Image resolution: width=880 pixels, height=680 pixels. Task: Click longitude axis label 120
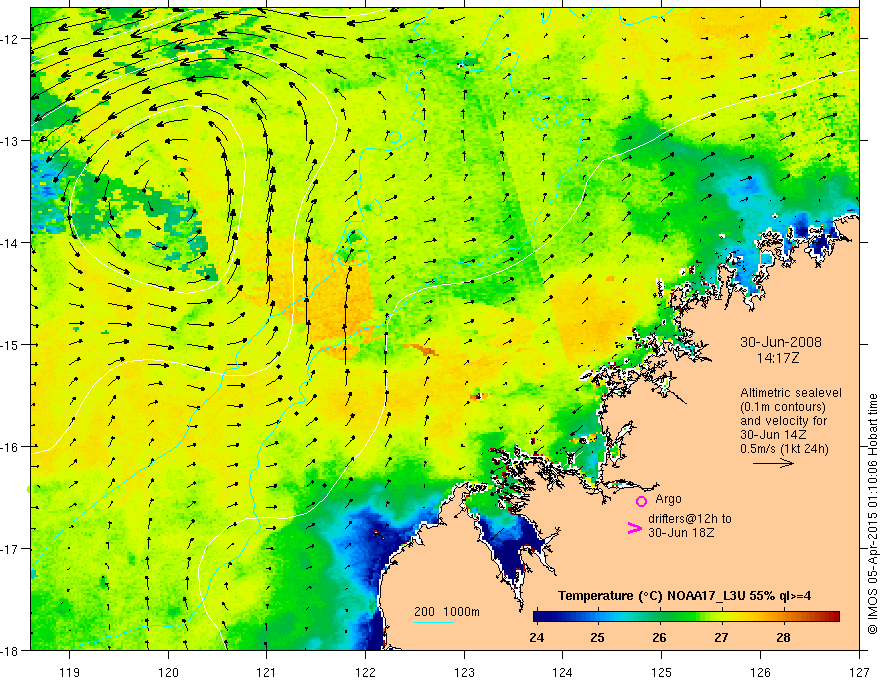point(168,672)
